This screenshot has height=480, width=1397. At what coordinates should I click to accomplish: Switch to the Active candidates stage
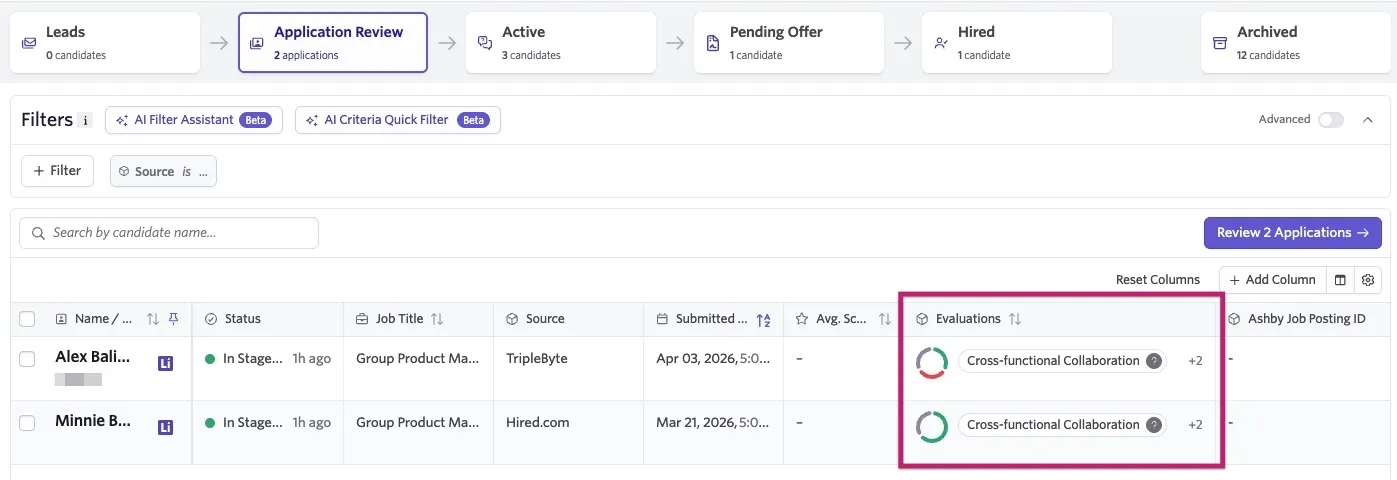561,43
